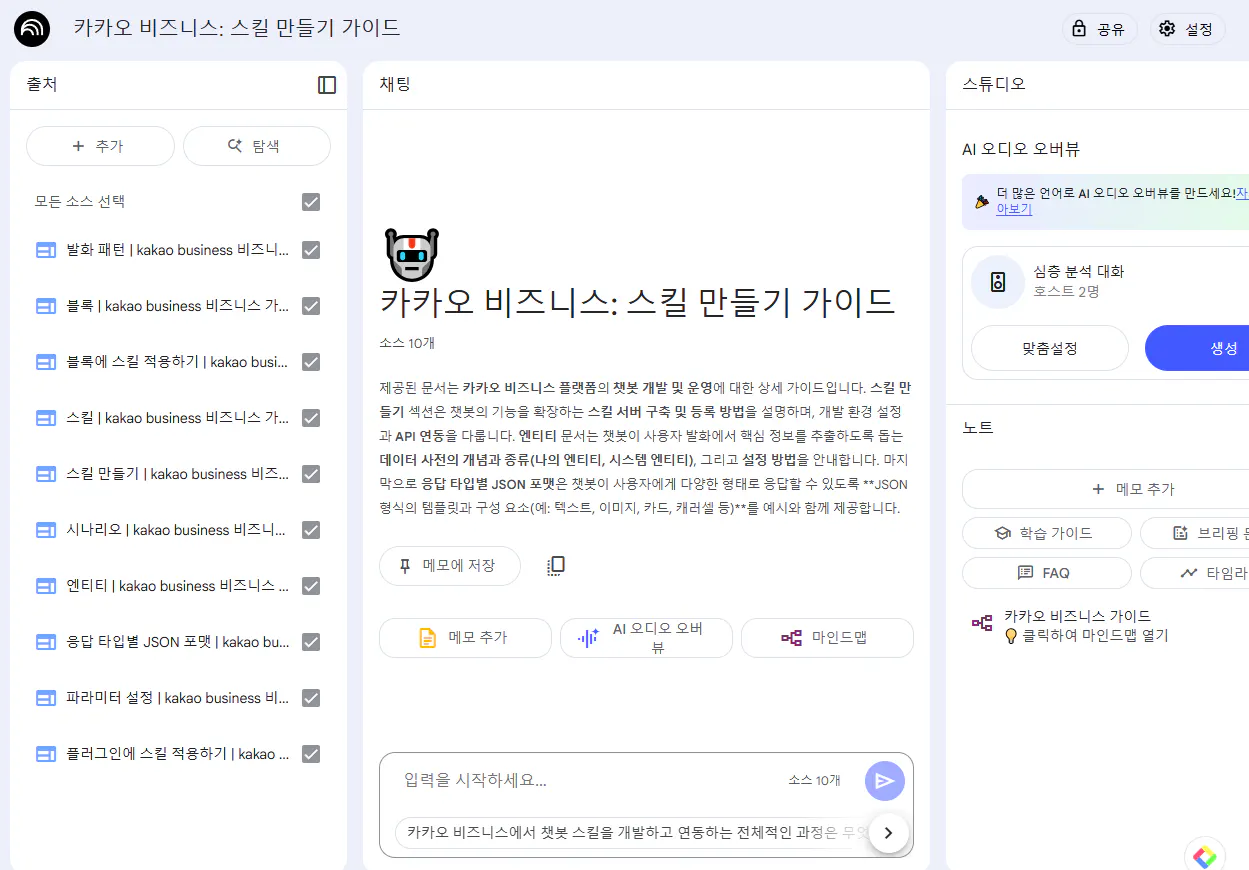The width and height of the screenshot is (1249, 870).
Task: Click the 추가 add source button
Action: (x=100, y=146)
